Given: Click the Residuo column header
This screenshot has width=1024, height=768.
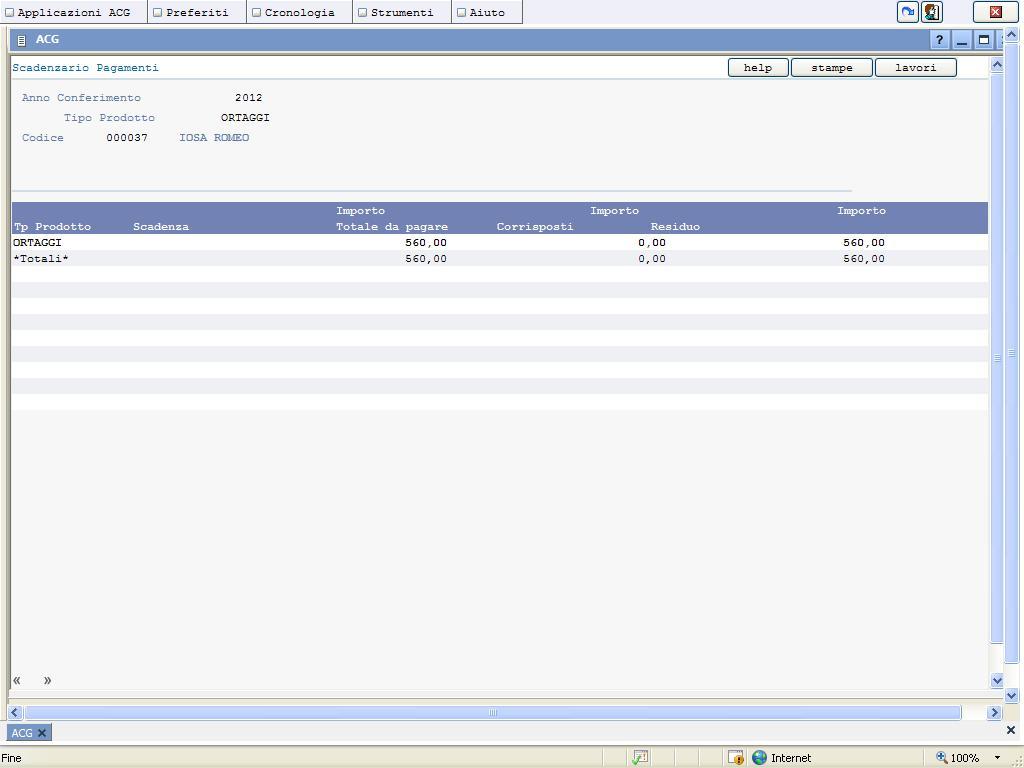Looking at the screenshot, I should (675, 227).
